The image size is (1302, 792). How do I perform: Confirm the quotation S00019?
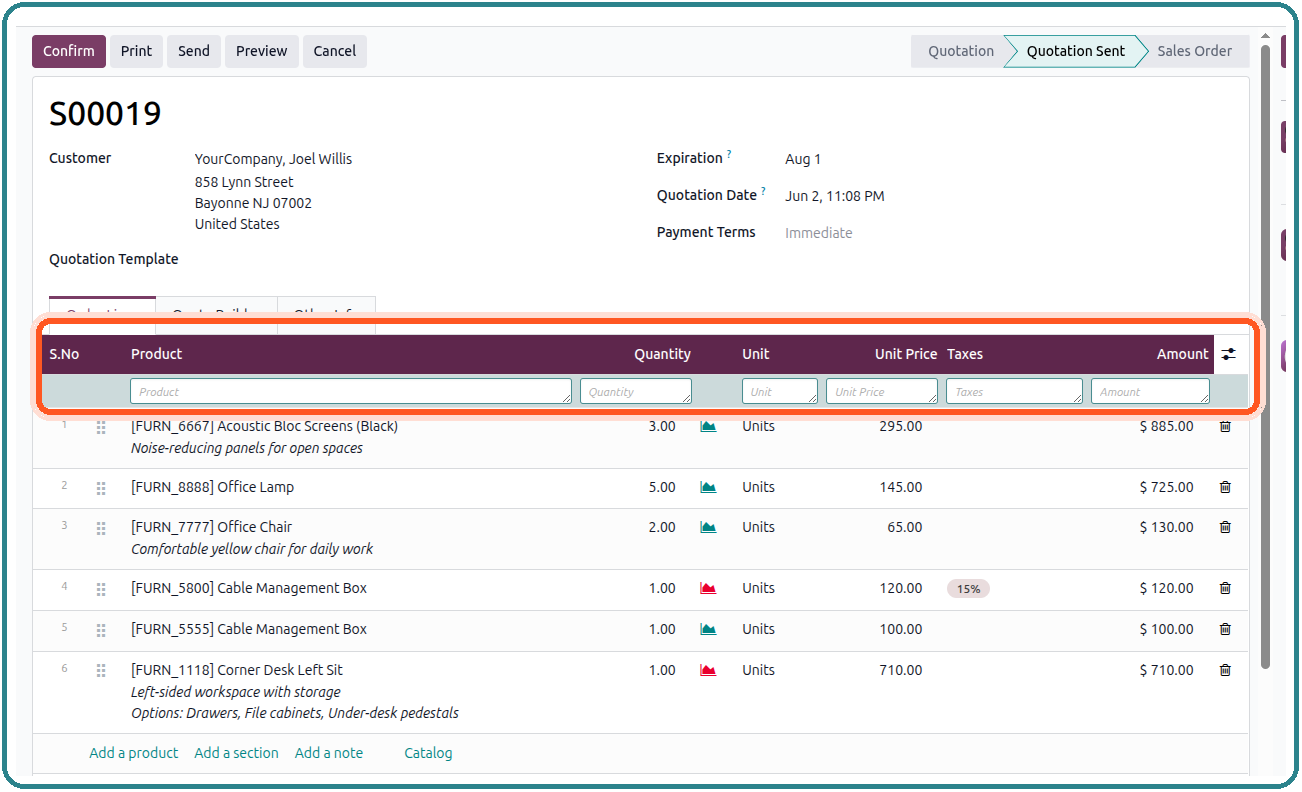click(x=69, y=51)
